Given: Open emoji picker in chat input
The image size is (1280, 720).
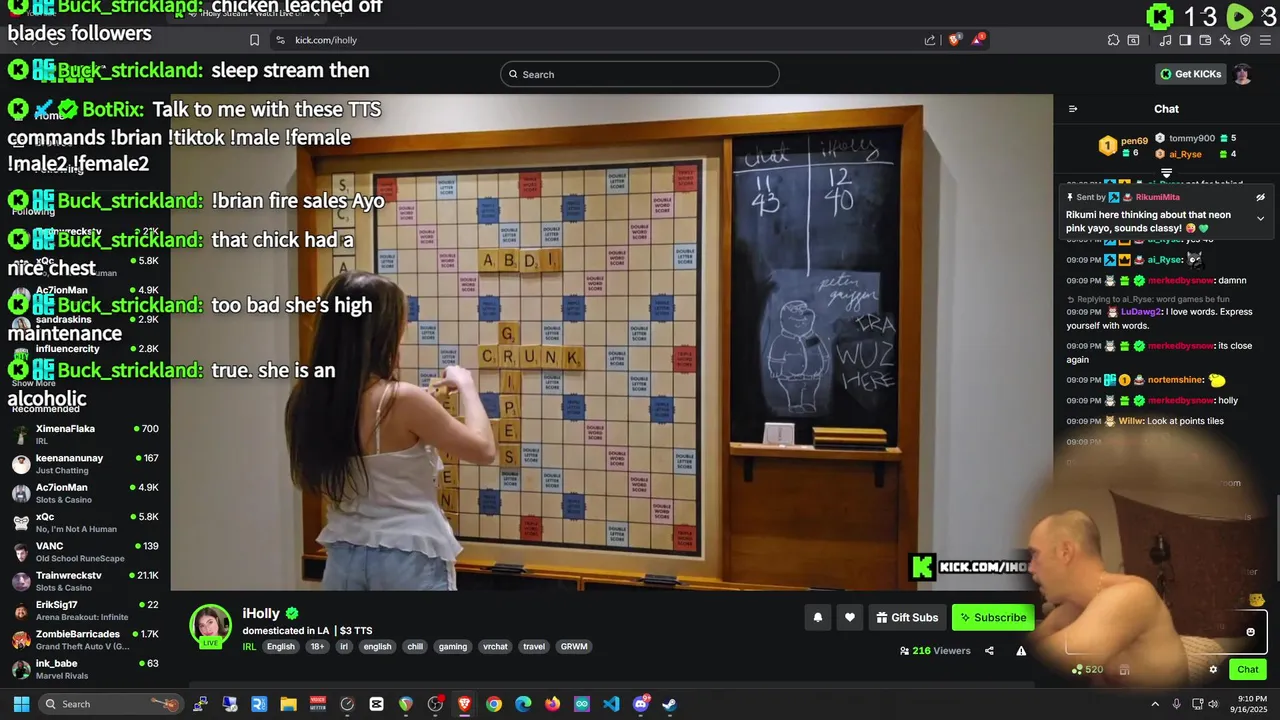Looking at the screenshot, I should [x=1250, y=632].
